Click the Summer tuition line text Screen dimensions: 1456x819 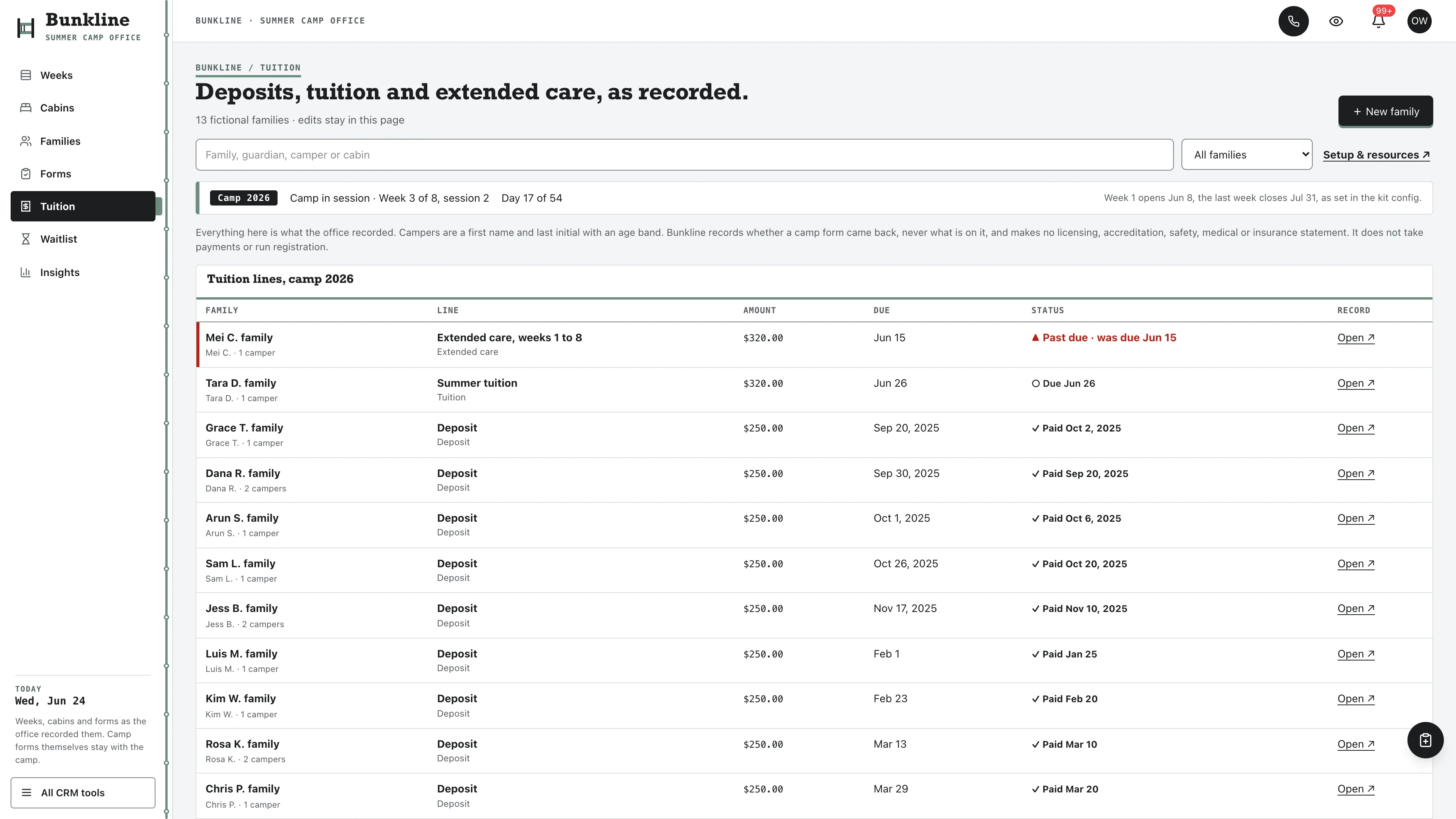coord(477,383)
